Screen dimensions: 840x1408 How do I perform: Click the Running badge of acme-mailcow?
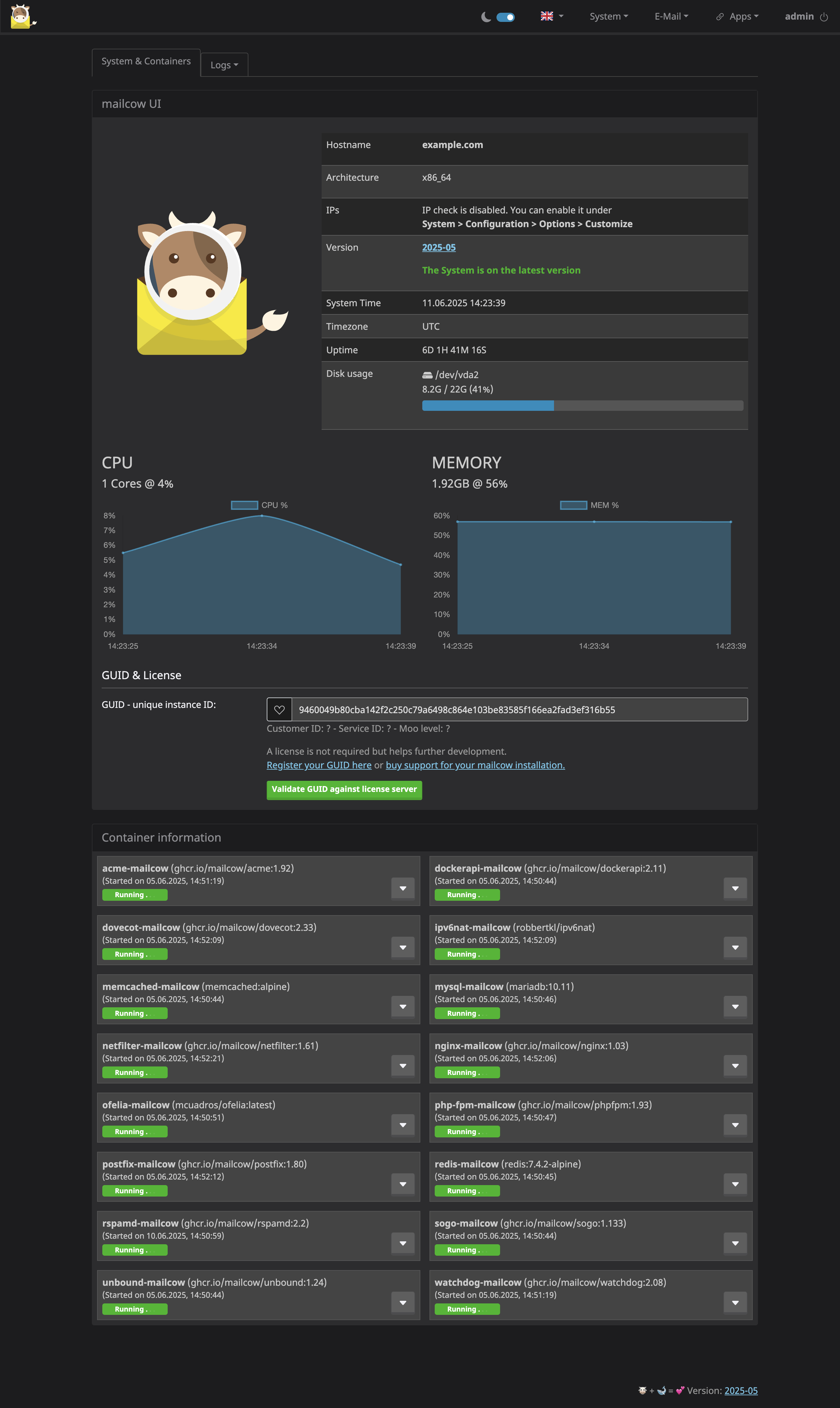point(135,895)
